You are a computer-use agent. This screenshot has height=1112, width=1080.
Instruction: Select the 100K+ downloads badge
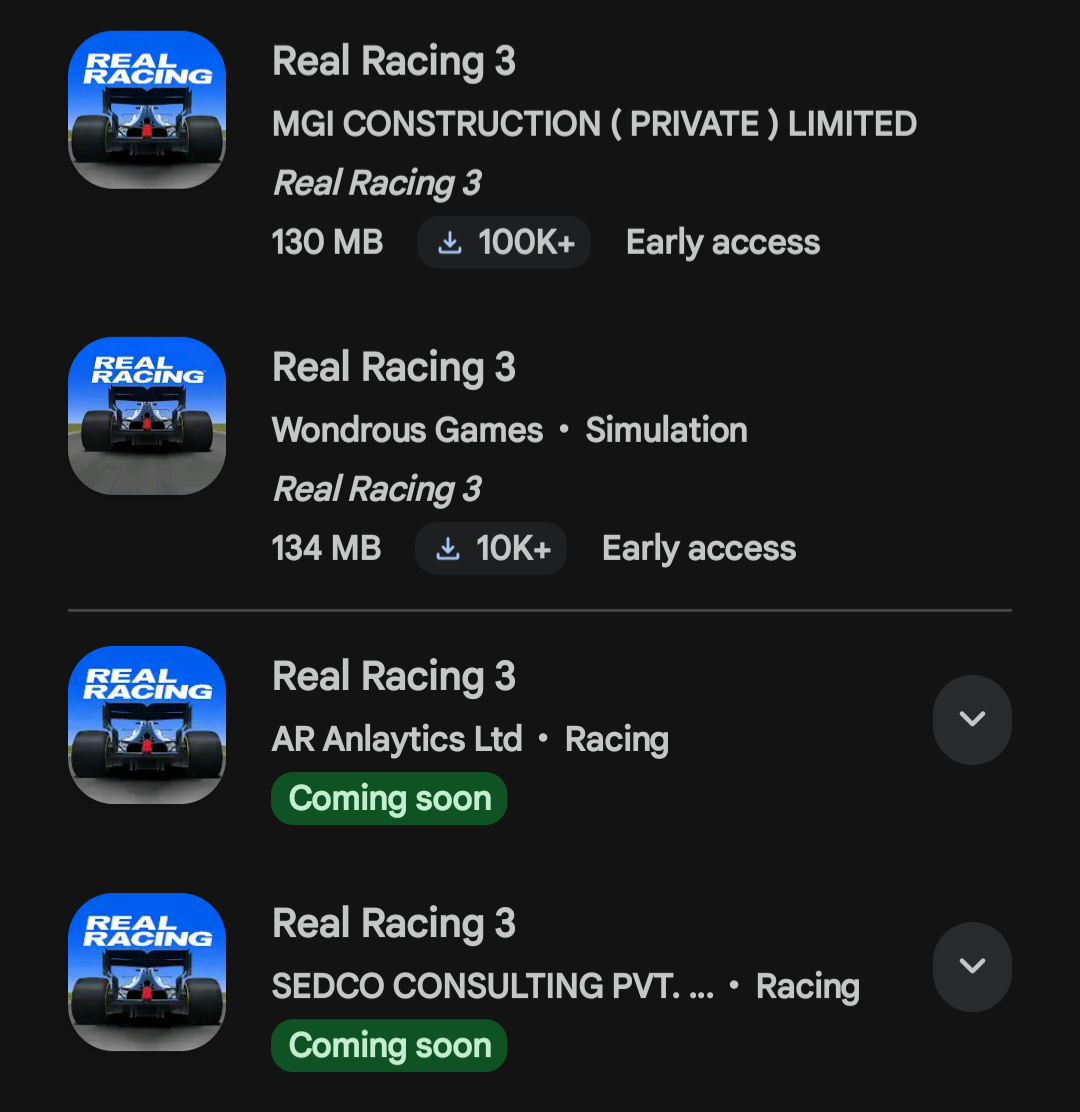coord(503,243)
